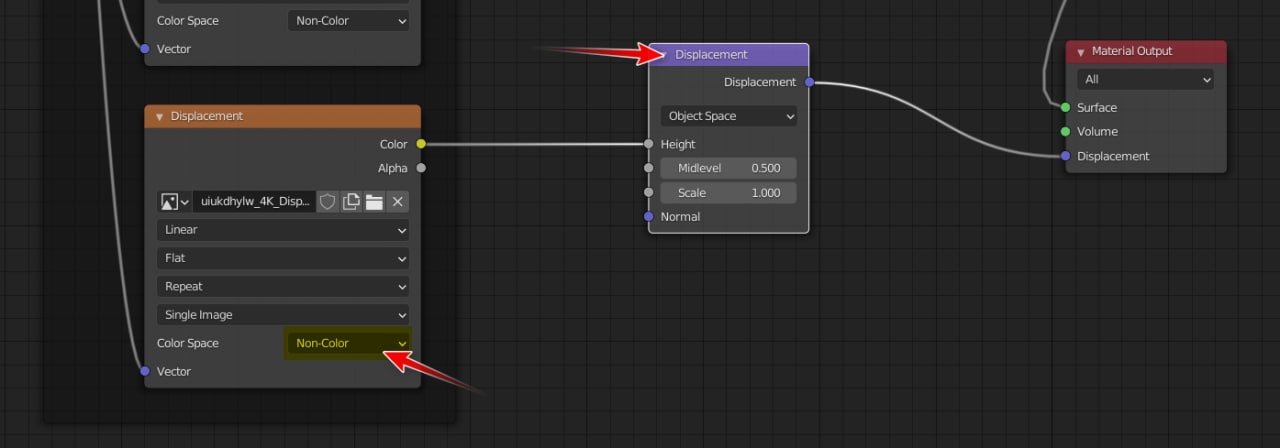Unlink image with the X icon
This screenshot has width=1280, height=448.
397,201
